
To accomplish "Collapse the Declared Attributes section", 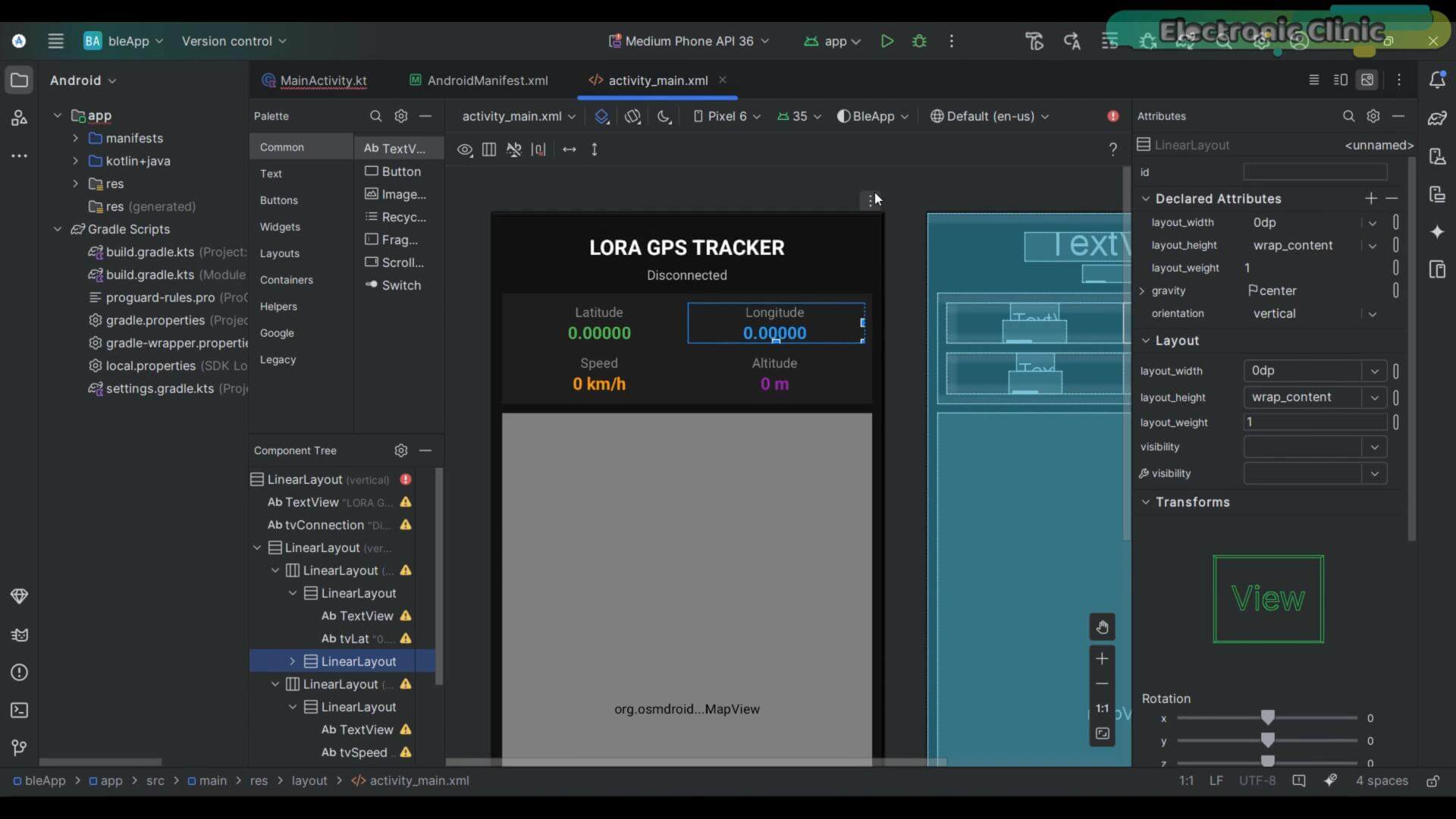I will (x=1146, y=199).
